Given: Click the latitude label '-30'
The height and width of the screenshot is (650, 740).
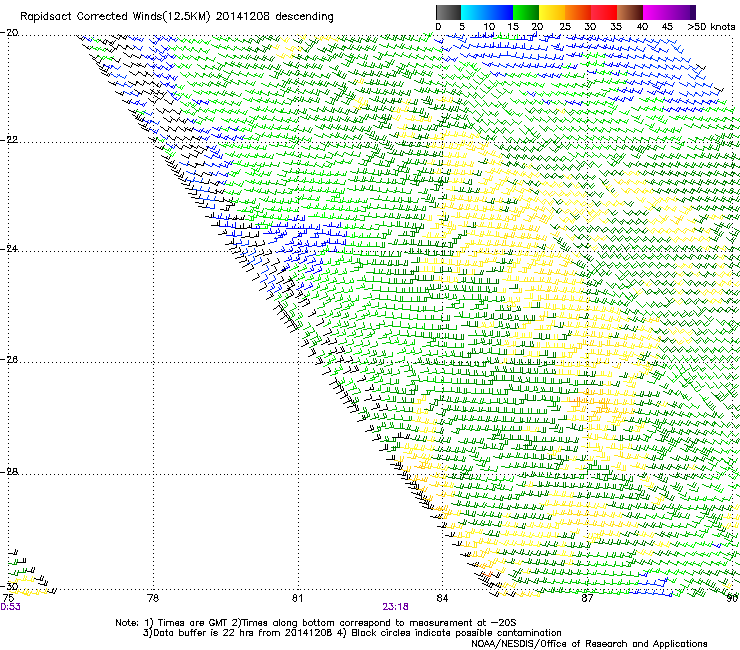Looking at the screenshot, I should click(9, 586).
